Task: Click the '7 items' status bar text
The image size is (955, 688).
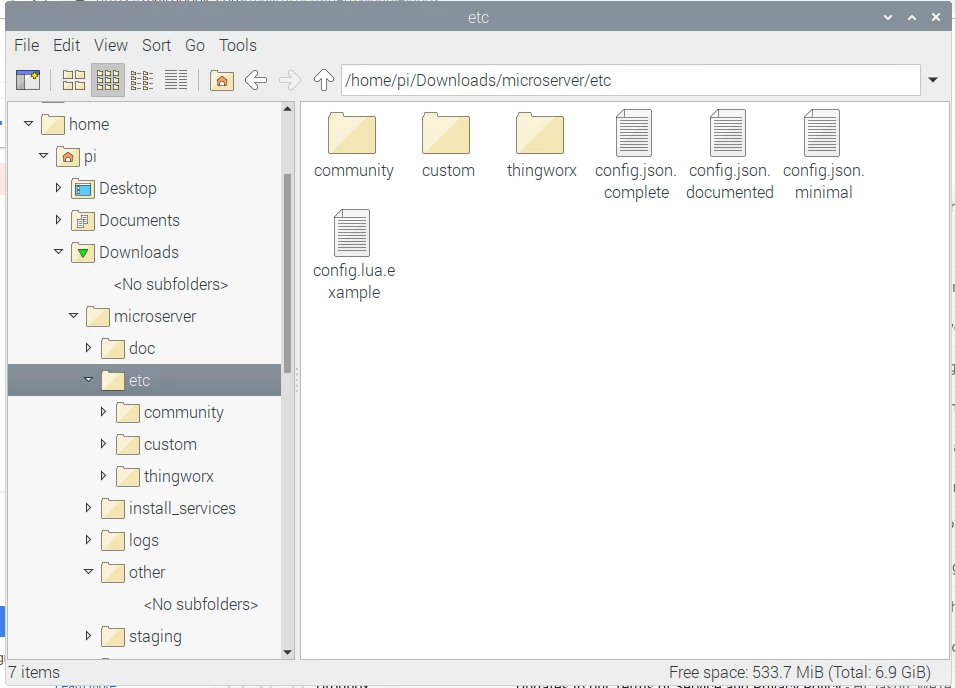Action: click(34, 672)
